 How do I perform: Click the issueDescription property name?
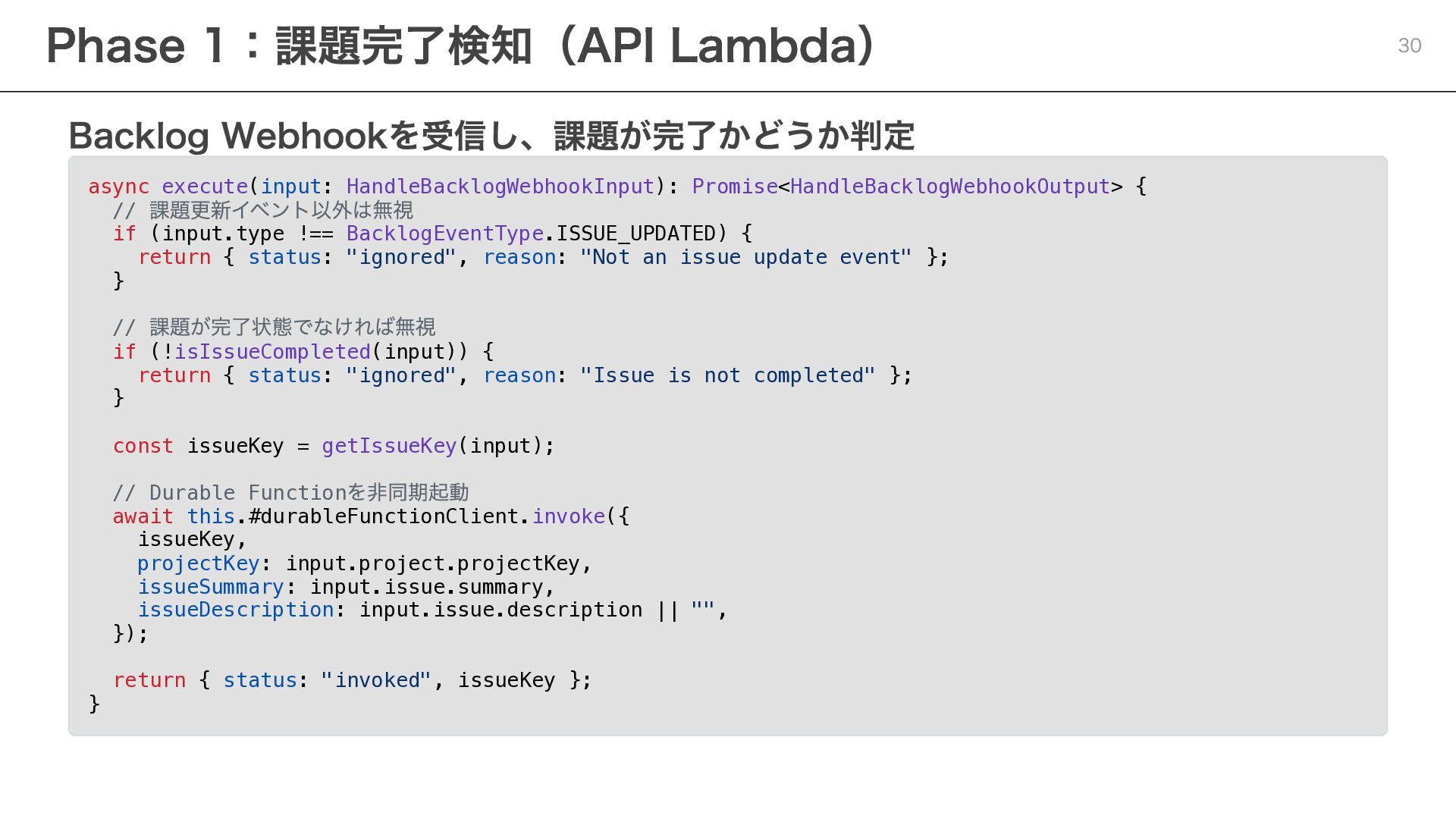[x=236, y=610]
